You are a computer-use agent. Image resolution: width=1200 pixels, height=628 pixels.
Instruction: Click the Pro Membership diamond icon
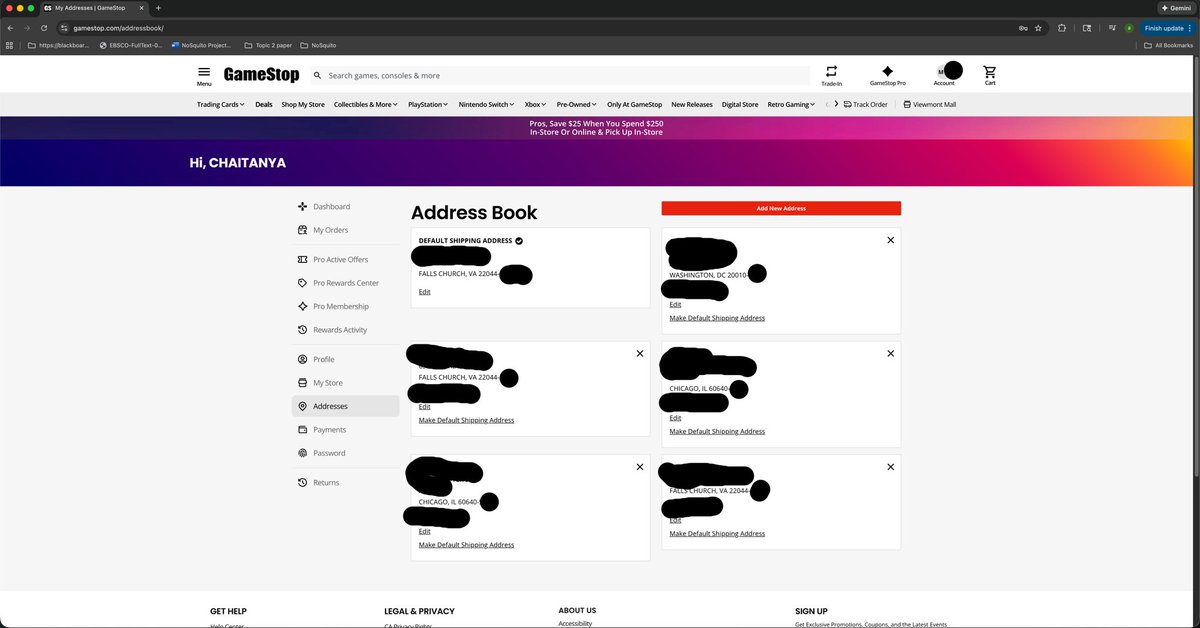303,306
